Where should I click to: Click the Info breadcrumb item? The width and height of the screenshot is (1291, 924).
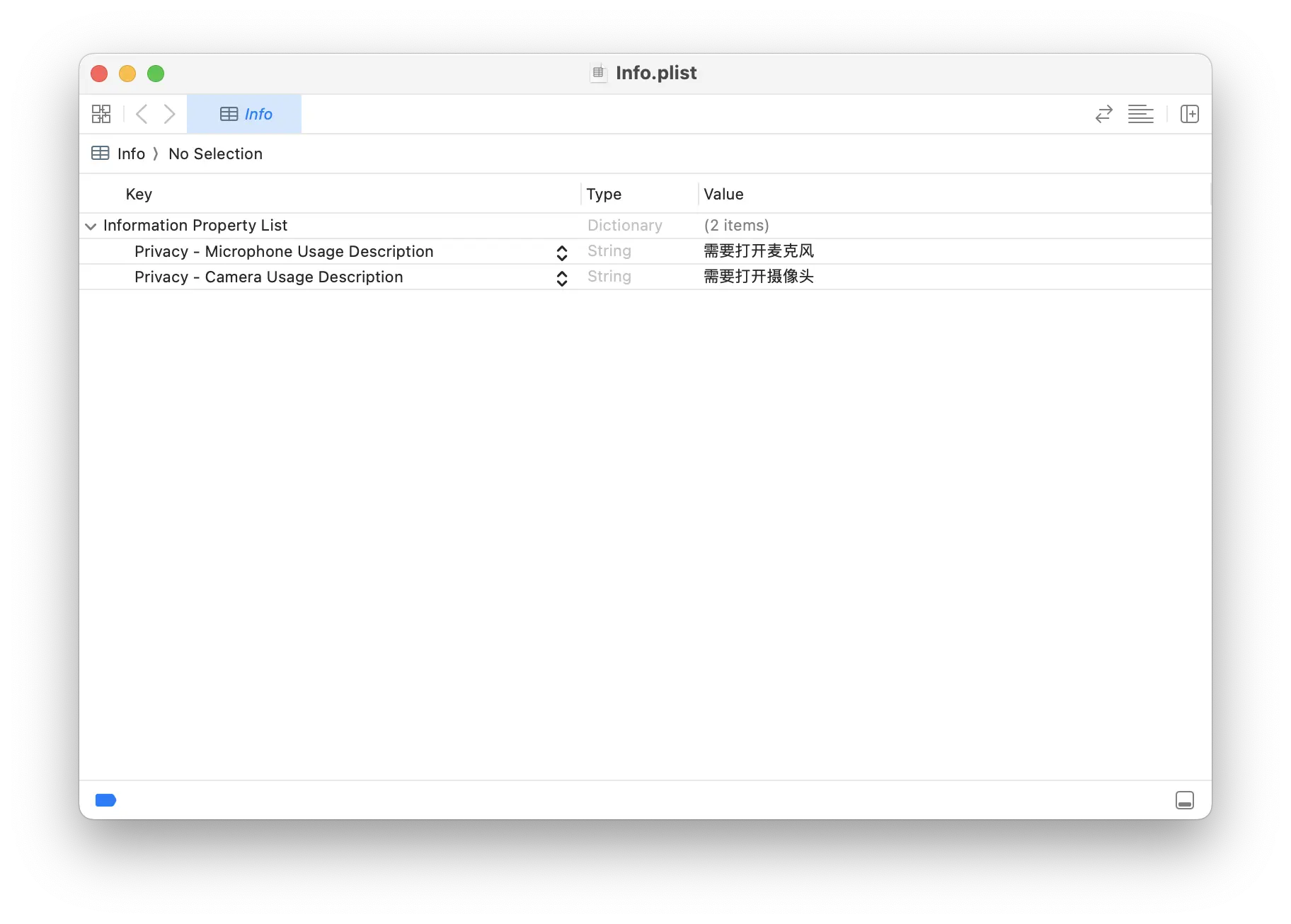[131, 154]
